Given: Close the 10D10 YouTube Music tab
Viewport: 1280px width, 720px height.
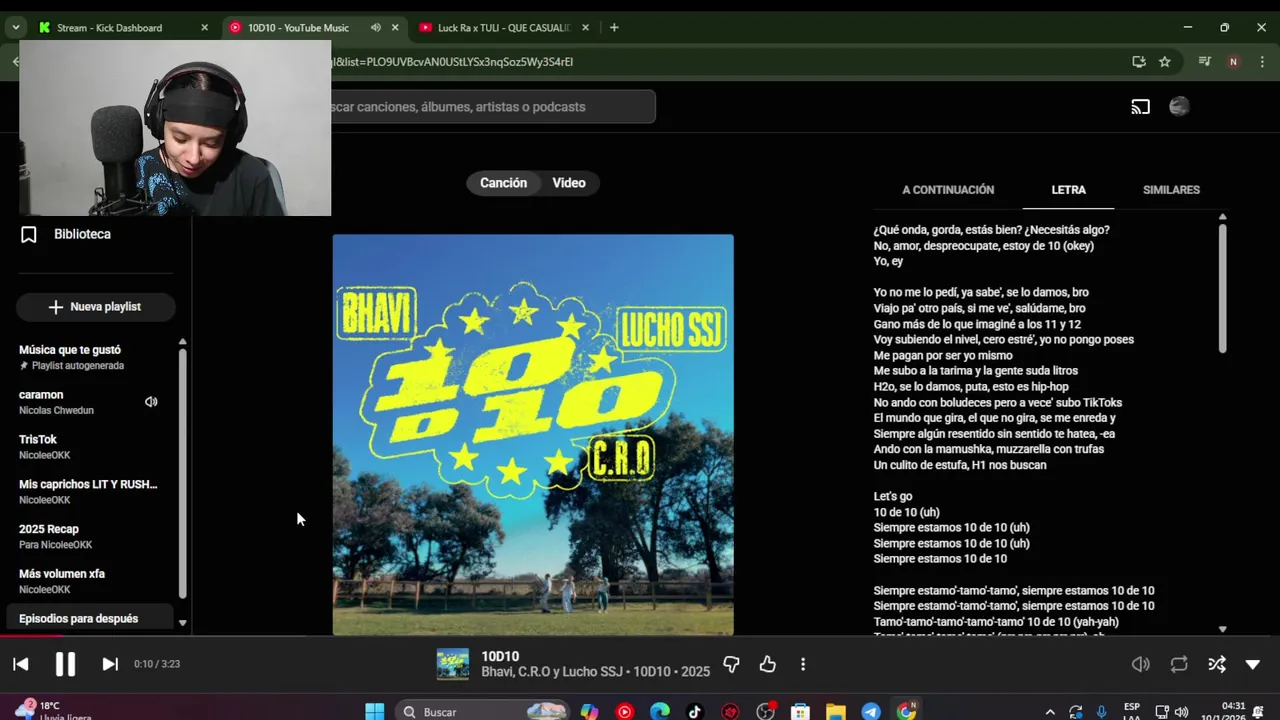Looking at the screenshot, I should coord(395,28).
